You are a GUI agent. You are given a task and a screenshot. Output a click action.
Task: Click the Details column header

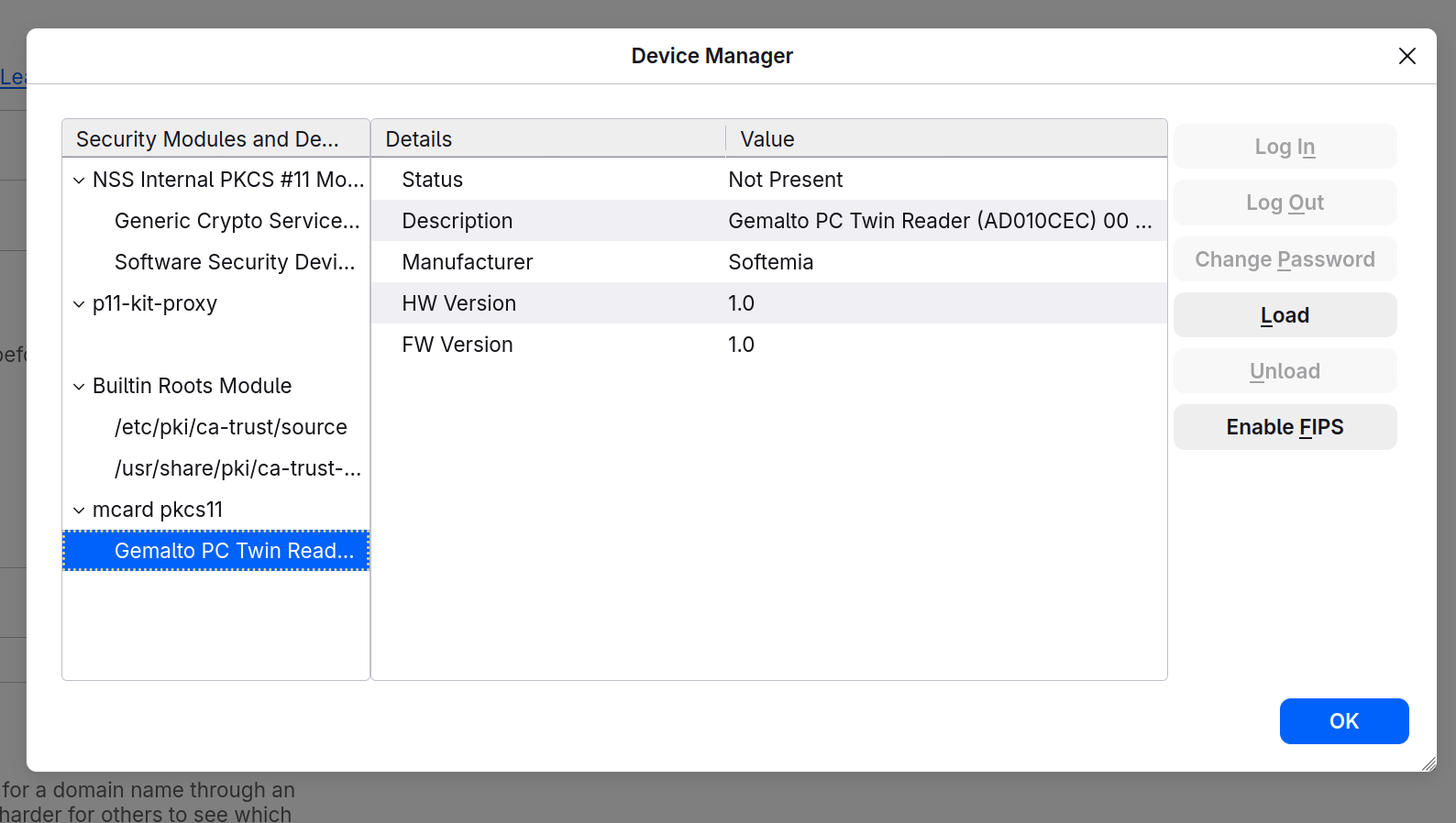548,139
